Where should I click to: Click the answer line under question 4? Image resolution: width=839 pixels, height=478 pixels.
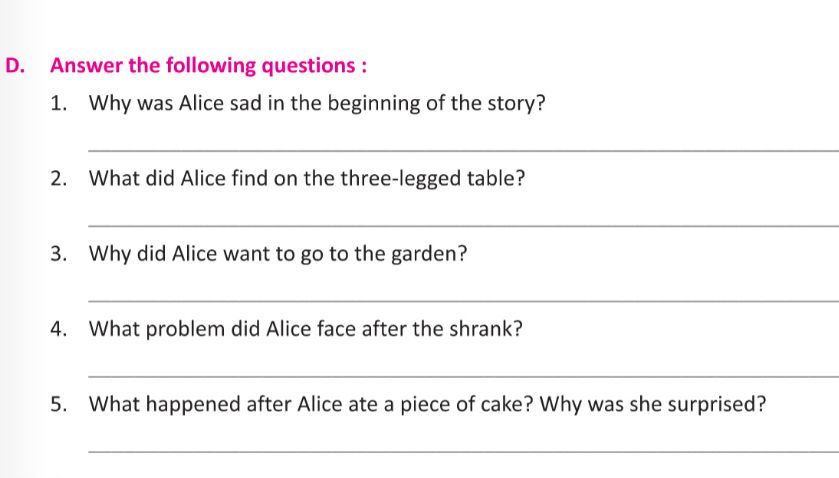tap(462, 376)
